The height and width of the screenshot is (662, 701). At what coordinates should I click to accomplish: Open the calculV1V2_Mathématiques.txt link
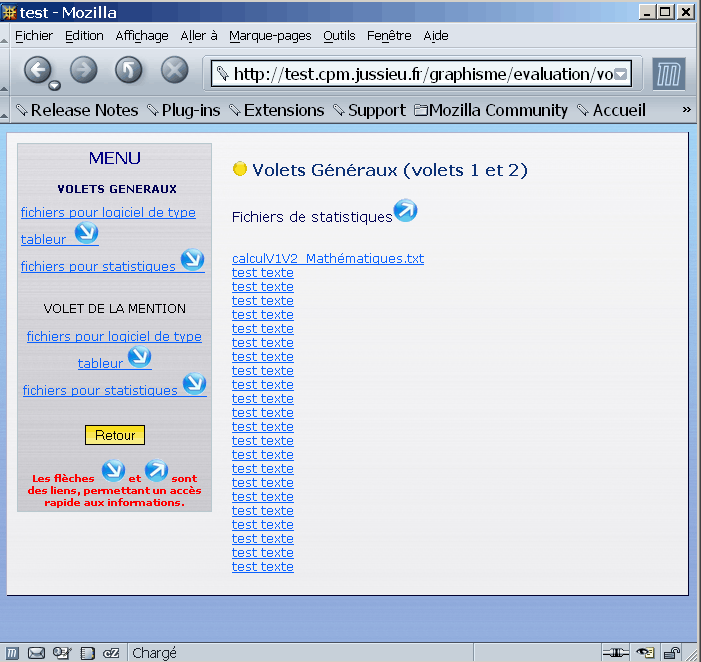[328, 258]
